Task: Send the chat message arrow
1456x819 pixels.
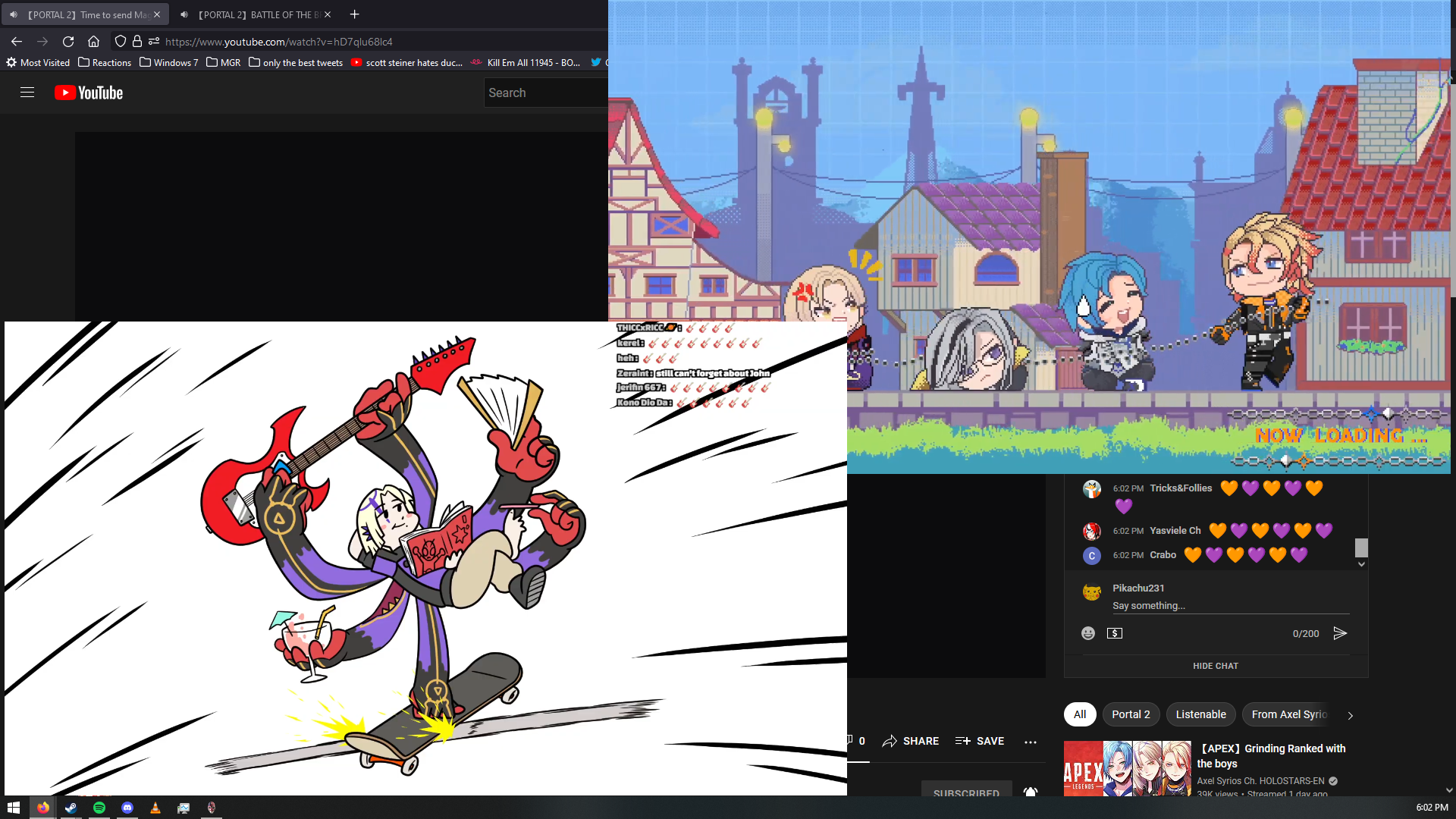Action: (1340, 633)
